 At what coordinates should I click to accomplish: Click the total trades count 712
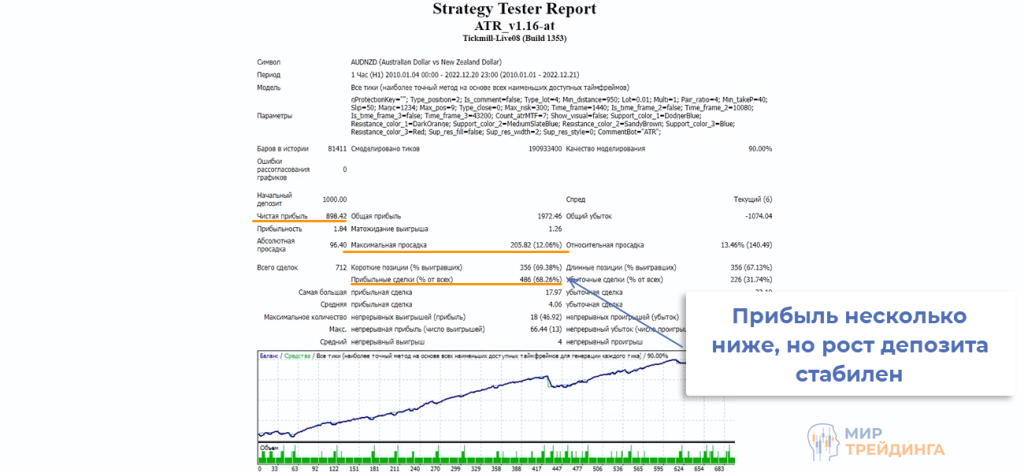[339, 269]
